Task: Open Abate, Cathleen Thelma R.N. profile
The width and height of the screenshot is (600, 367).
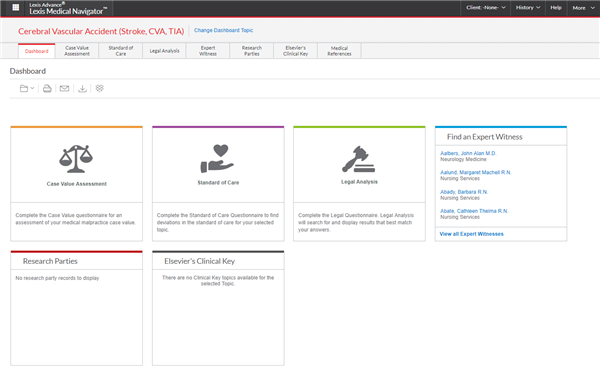Action: (x=474, y=211)
